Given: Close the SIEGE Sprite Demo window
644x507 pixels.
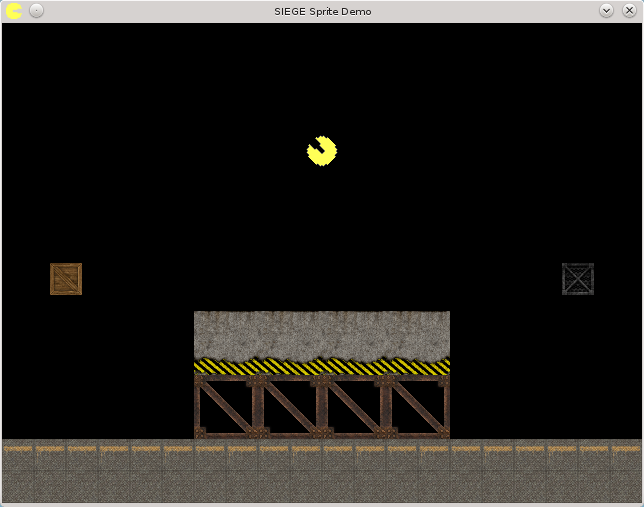Looking at the screenshot, I should tap(629, 11).
